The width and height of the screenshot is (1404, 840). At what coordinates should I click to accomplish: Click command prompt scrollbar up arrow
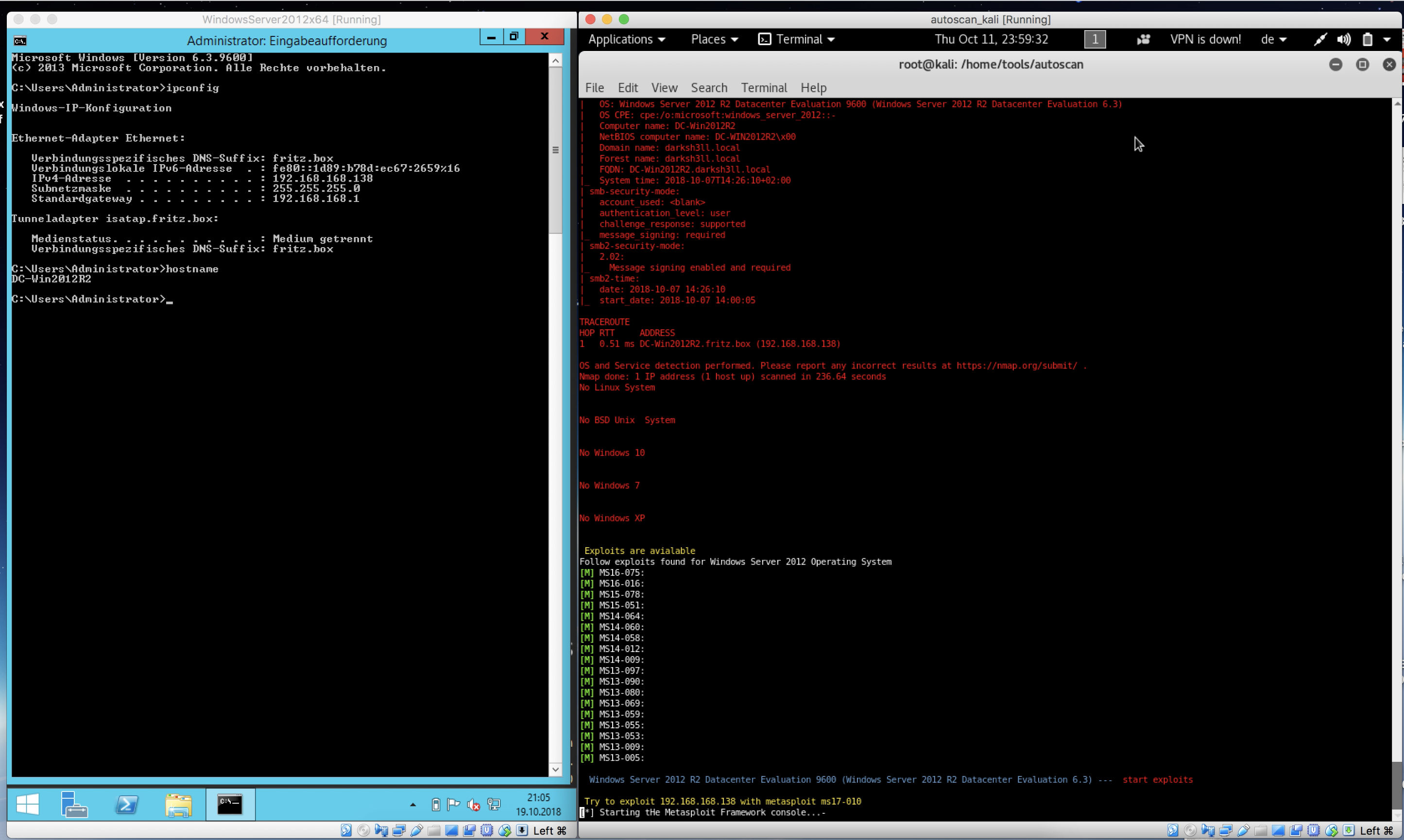(x=555, y=61)
